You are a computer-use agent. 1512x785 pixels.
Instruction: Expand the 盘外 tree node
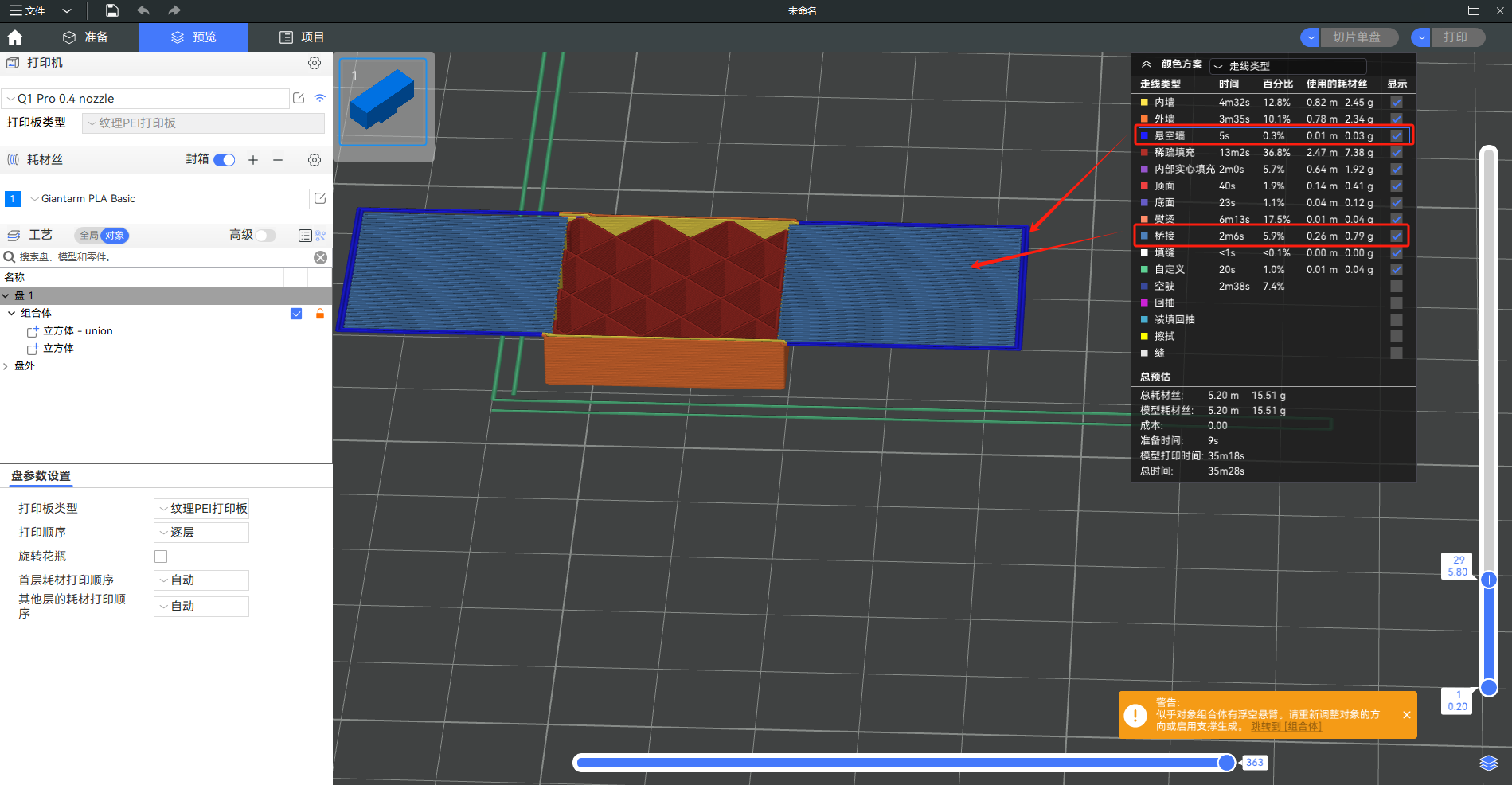tap(6, 366)
